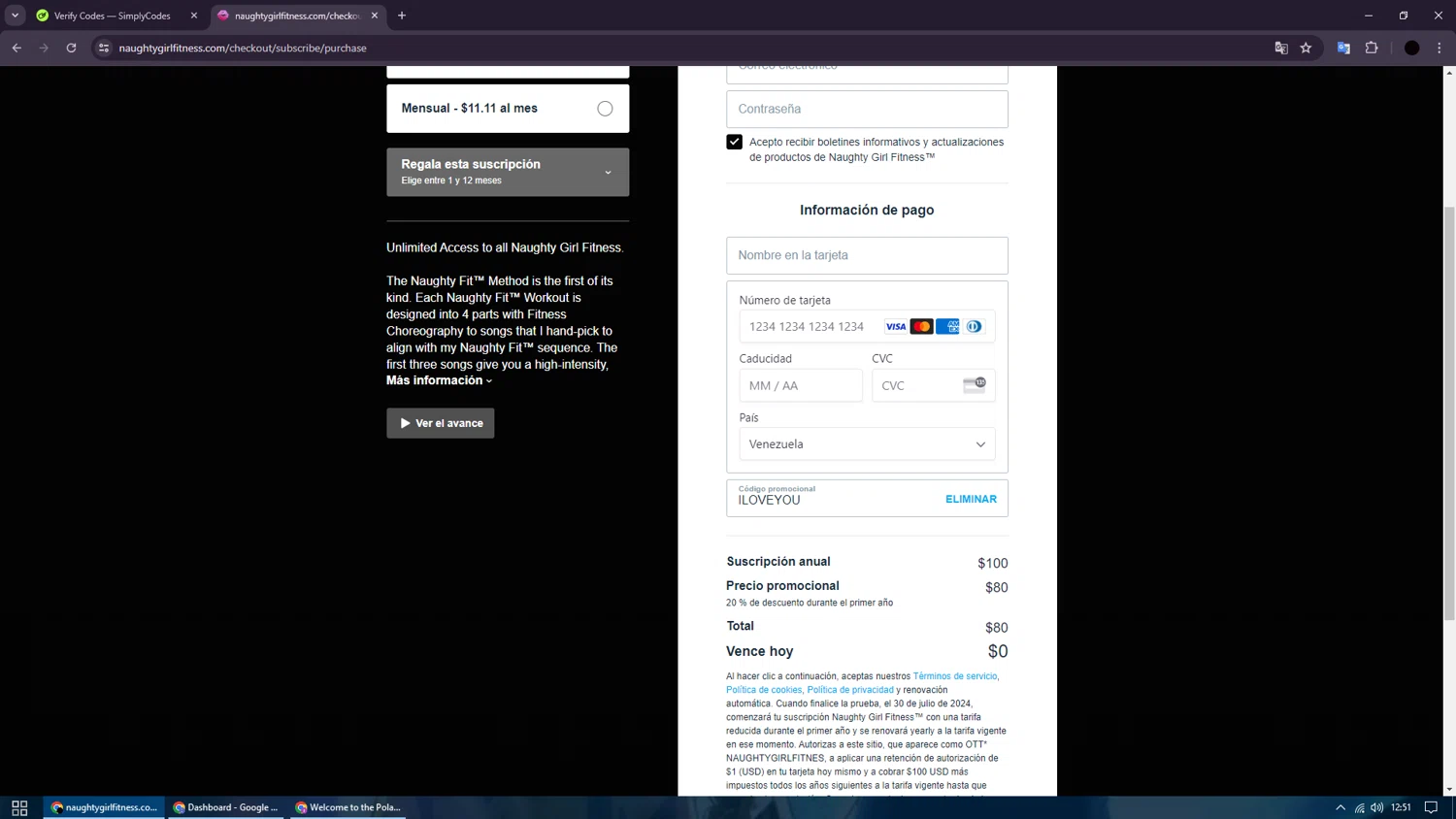The width and height of the screenshot is (1456, 819).
Task: Reload the checkout page
Action: pos(71,48)
